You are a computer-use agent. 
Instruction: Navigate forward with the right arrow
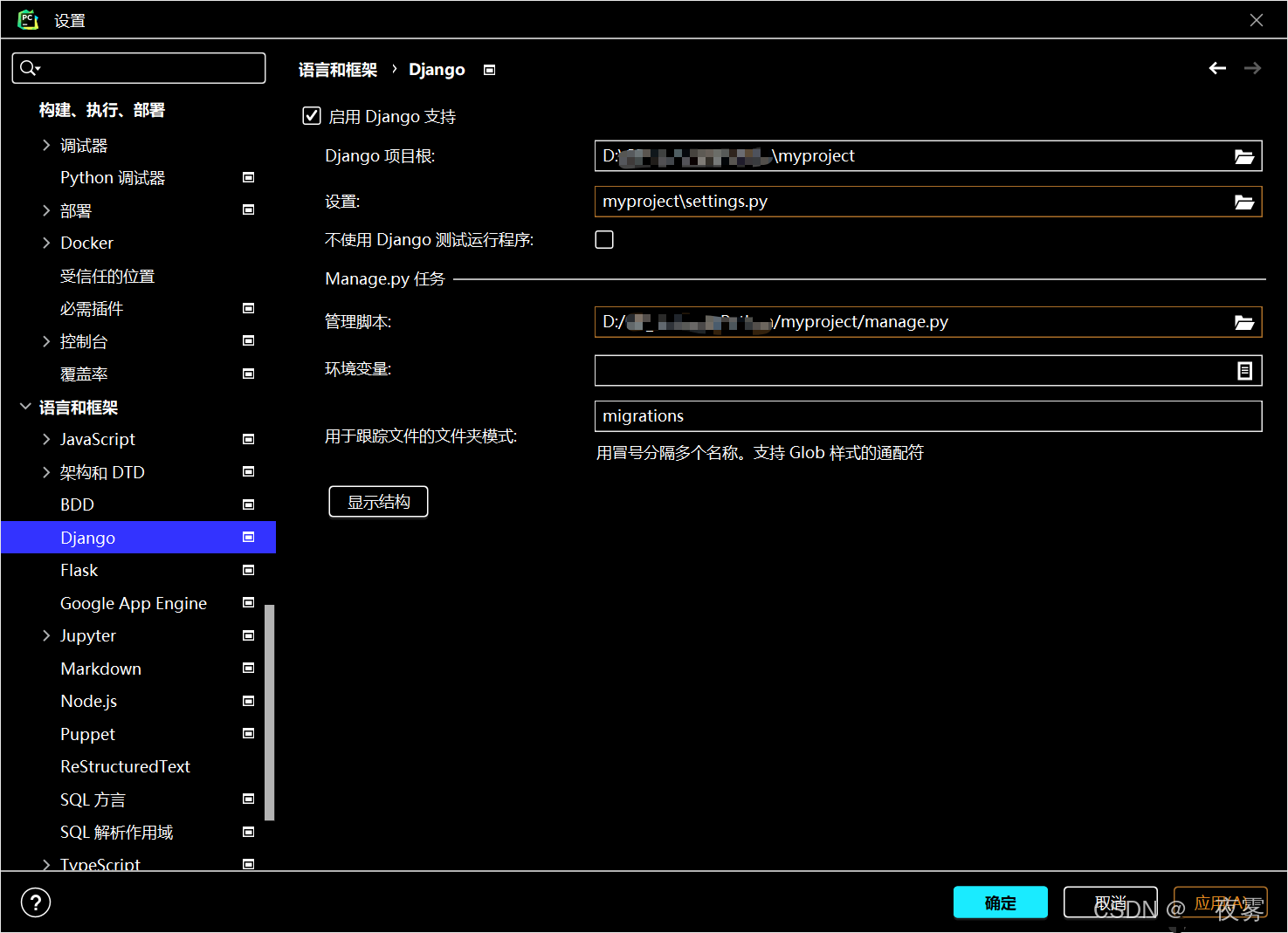(x=1252, y=68)
